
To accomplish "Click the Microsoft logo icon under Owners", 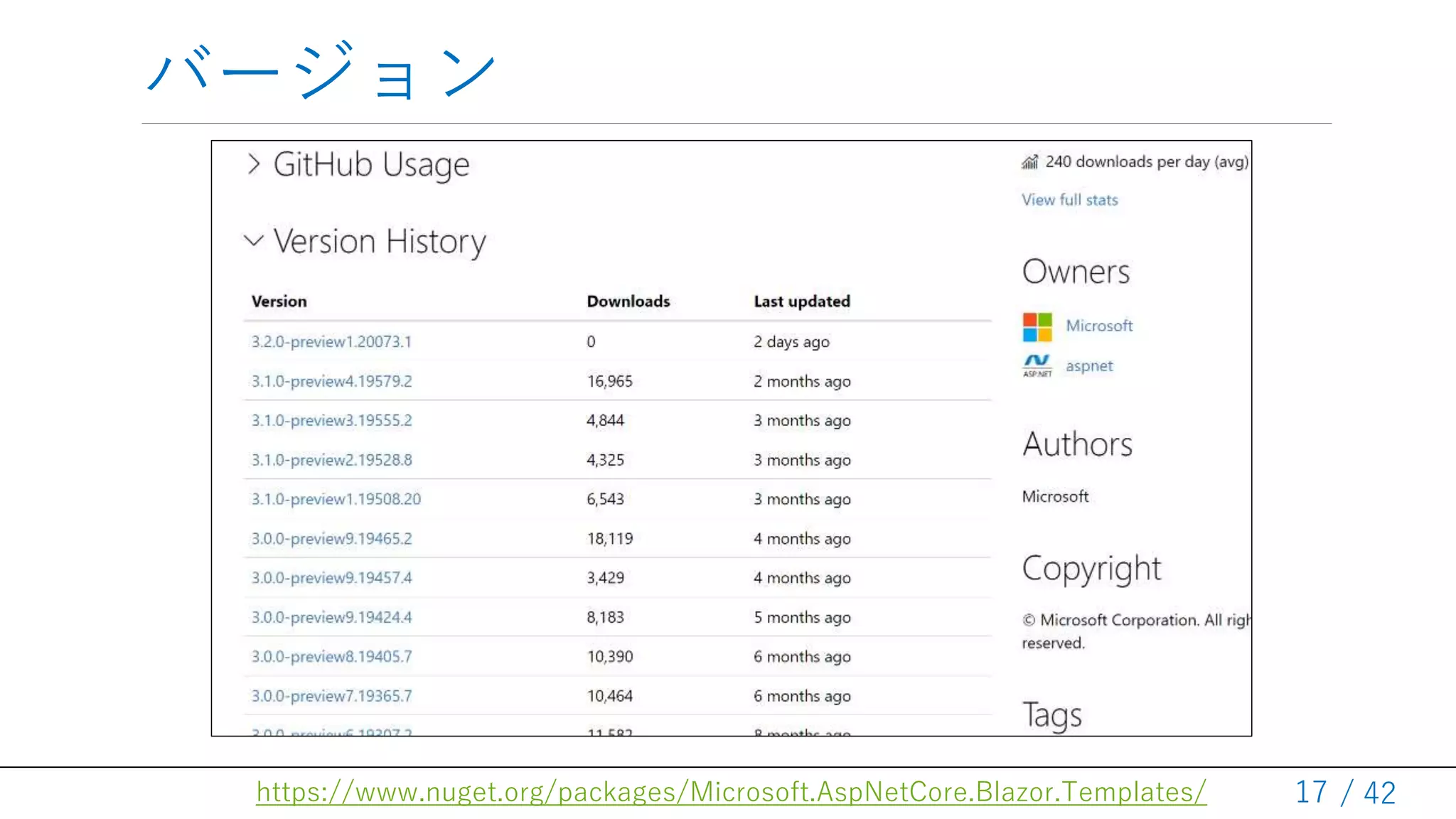I will [1037, 327].
